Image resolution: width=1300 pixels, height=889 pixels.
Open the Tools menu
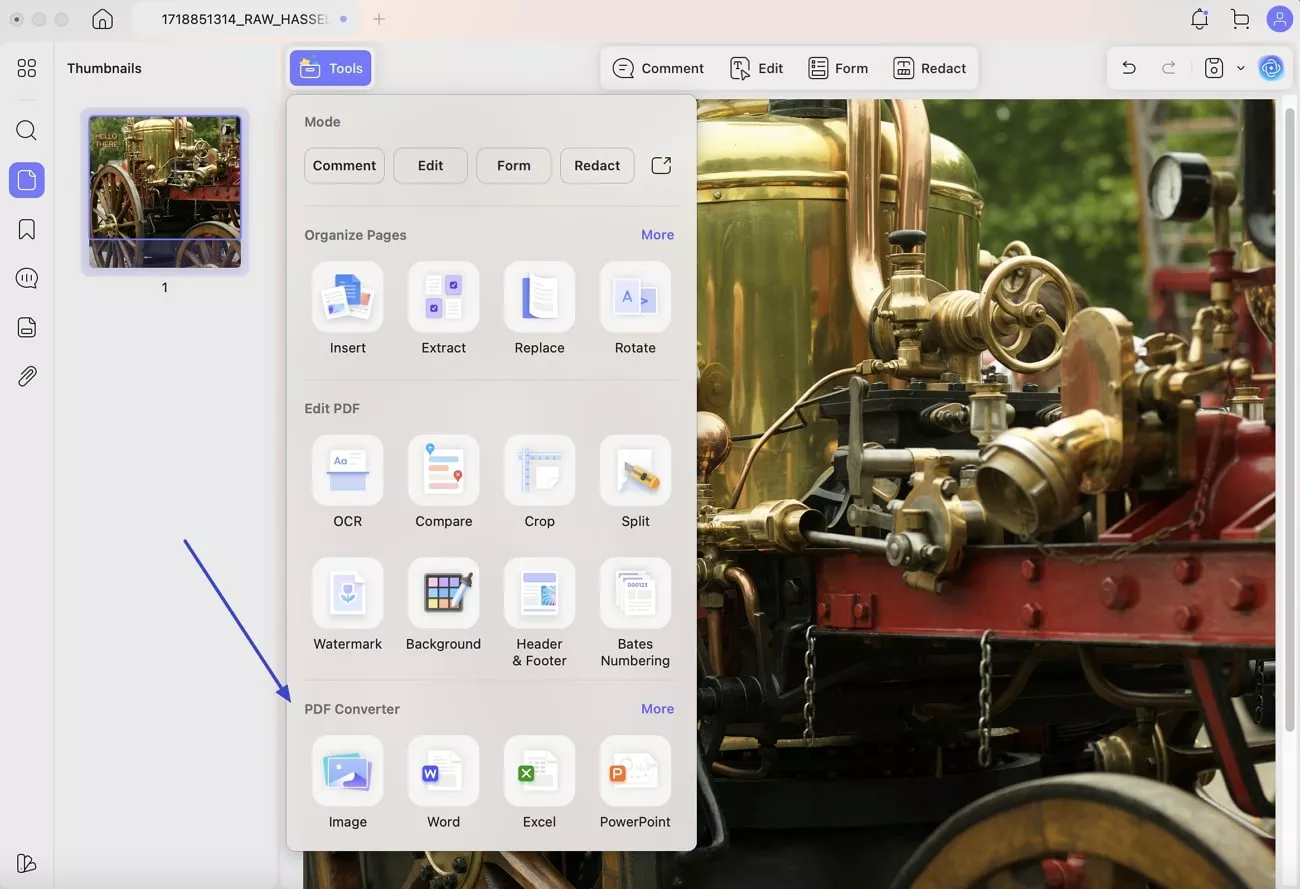click(330, 68)
